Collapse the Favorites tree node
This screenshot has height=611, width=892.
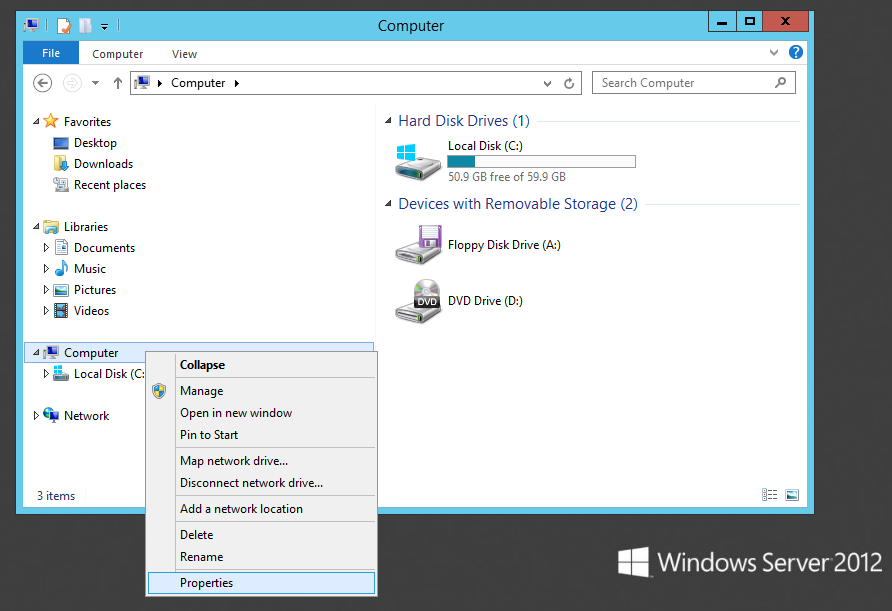pos(36,121)
